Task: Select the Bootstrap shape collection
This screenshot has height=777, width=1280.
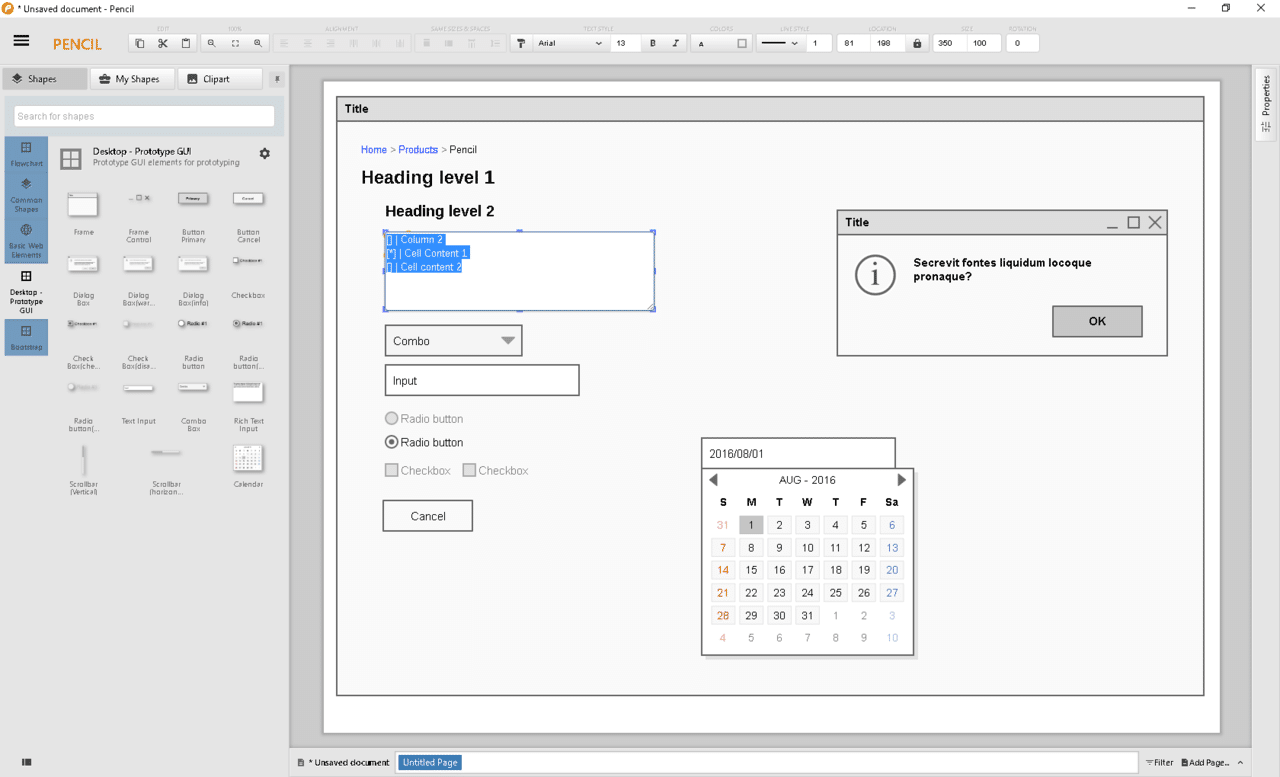Action: click(26, 337)
